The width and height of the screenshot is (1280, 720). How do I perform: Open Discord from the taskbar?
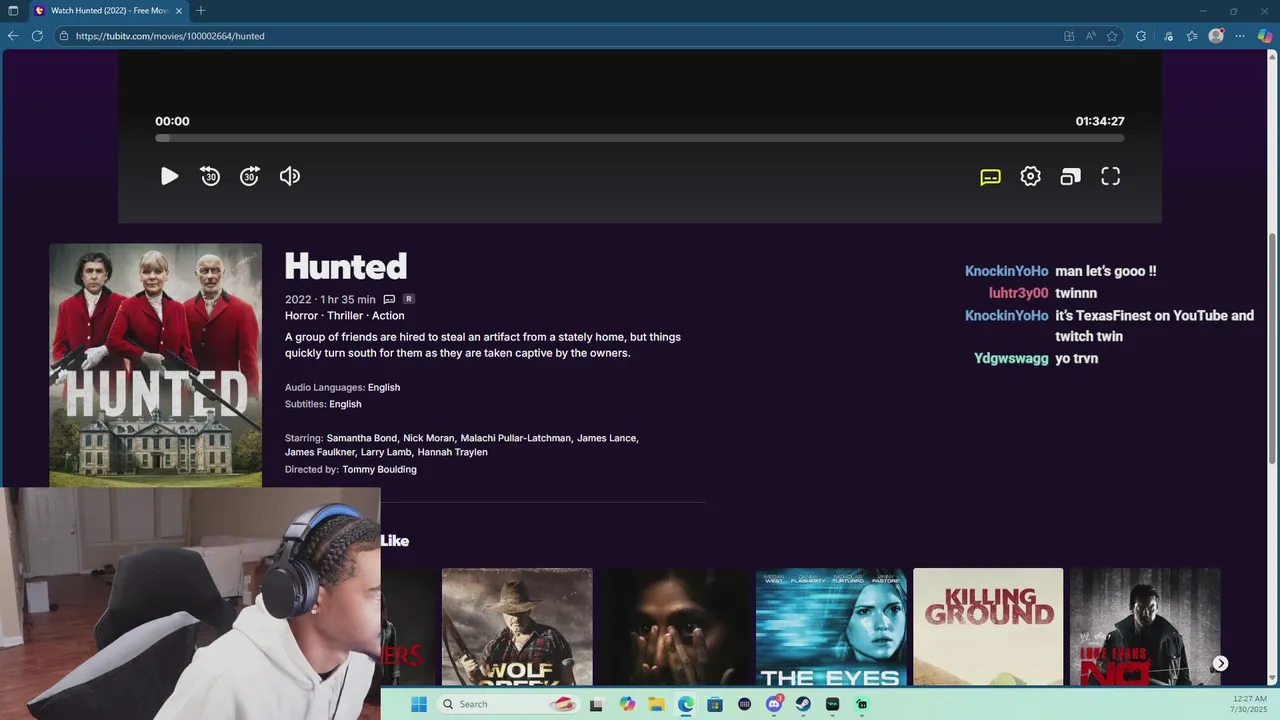tap(773, 704)
